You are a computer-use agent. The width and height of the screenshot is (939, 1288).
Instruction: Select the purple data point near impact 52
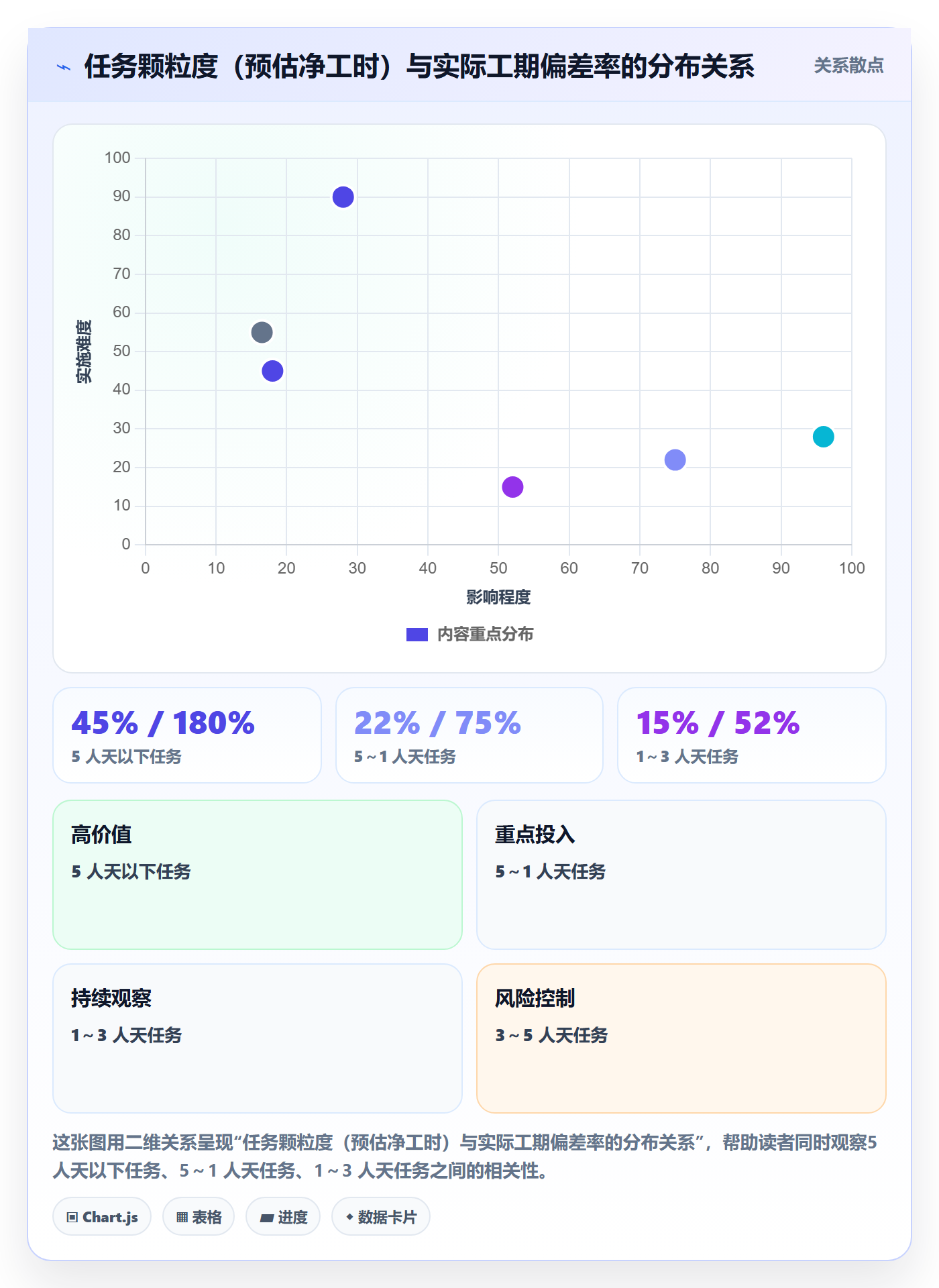[512, 487]
